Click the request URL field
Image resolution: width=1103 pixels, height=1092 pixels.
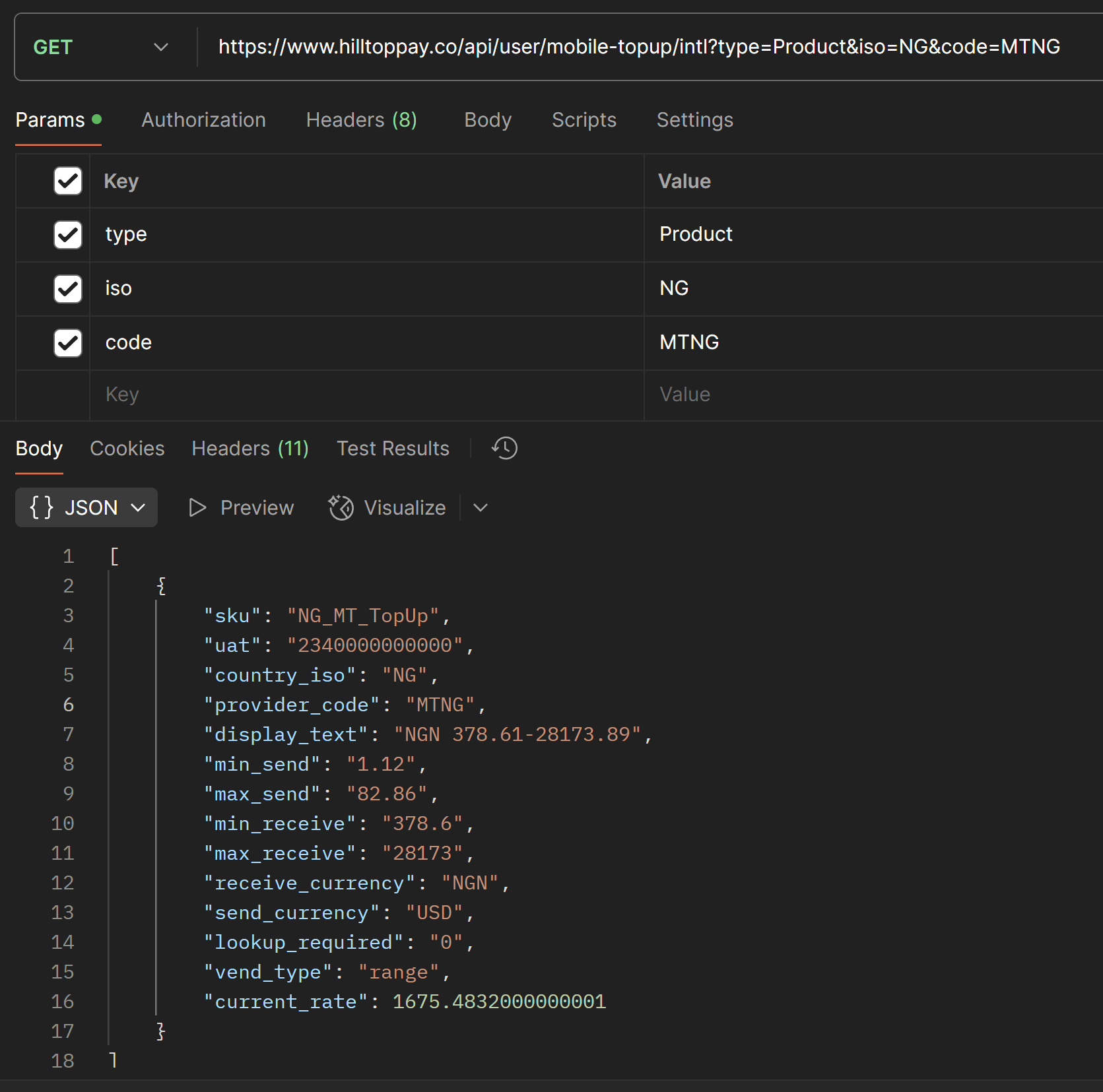point(638,47)
